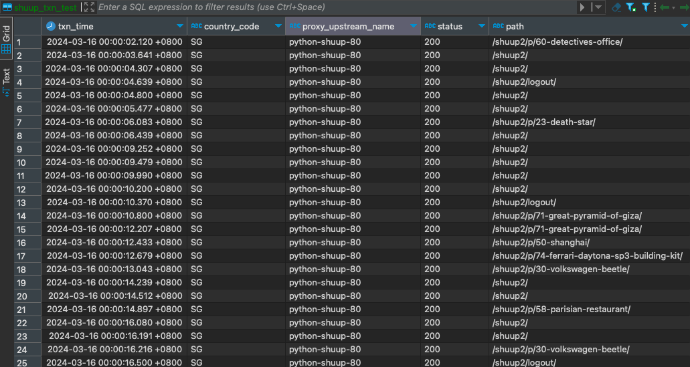
Task: Open the status column filter dropdown
Action: coord(481,26)
